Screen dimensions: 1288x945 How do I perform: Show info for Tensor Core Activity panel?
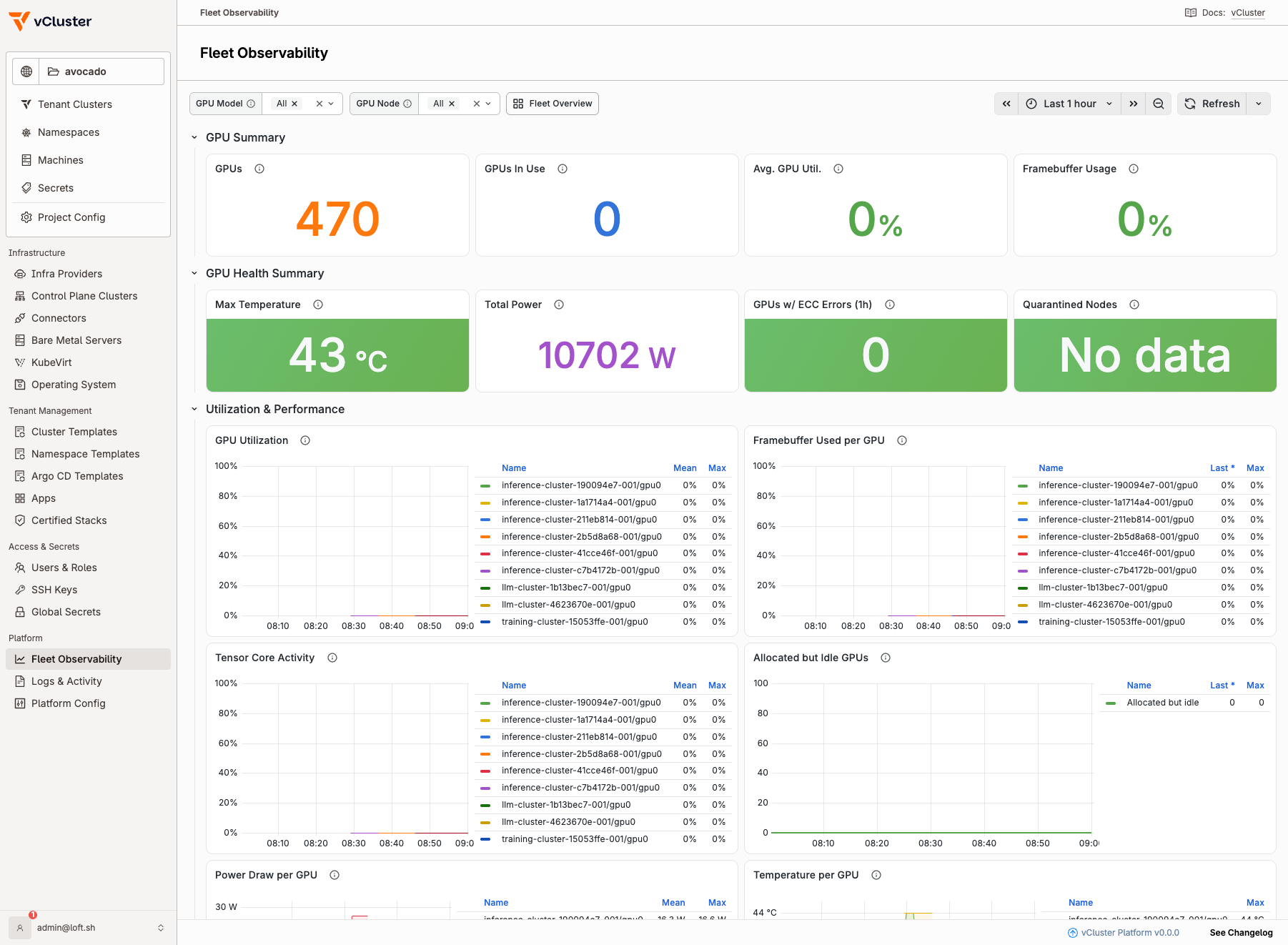coord(332,658)
